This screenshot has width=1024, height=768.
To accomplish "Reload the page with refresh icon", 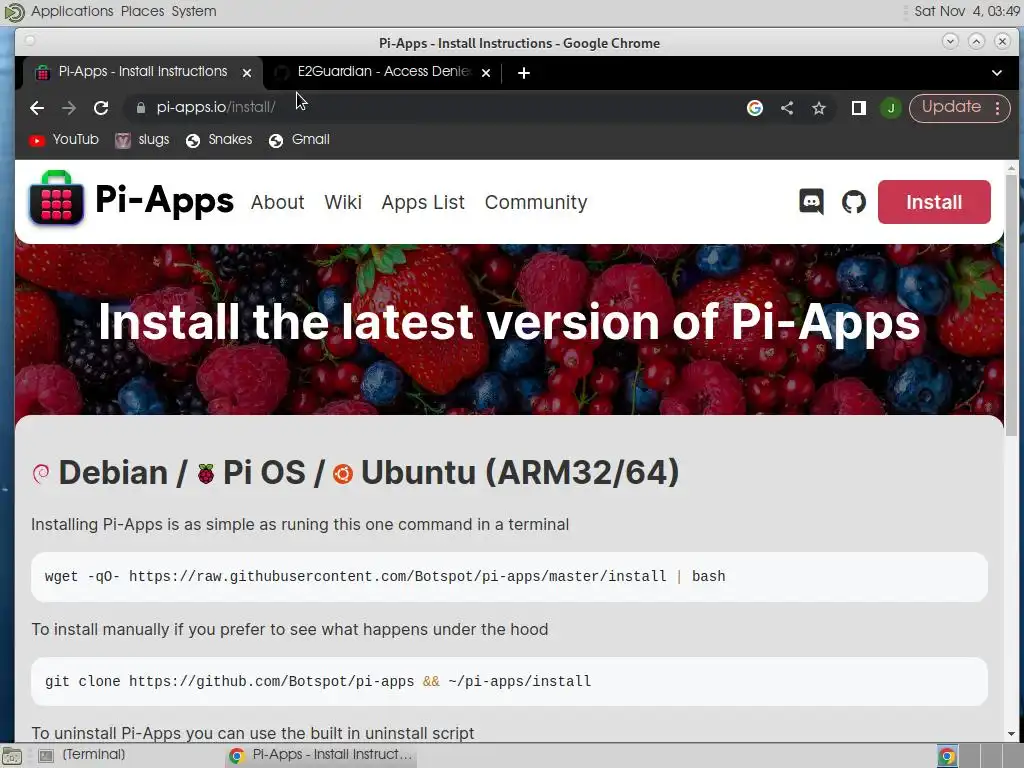I will [x=101, y=108].
